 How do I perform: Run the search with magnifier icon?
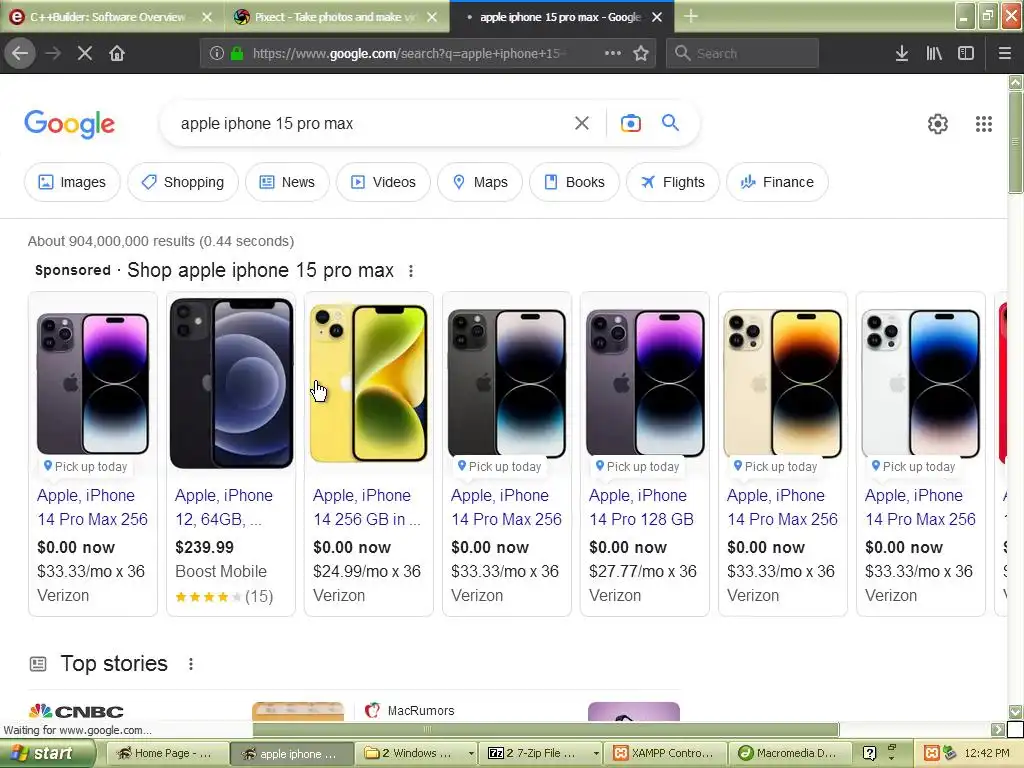[x=670, y=122]
